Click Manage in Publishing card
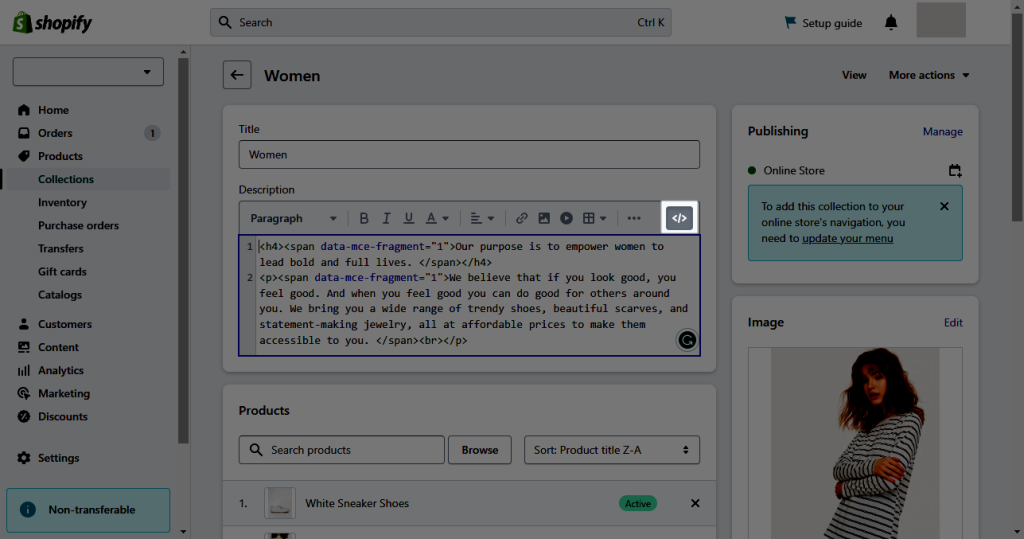The width and height of the screenshot is (1024, 539). (942, 131)
